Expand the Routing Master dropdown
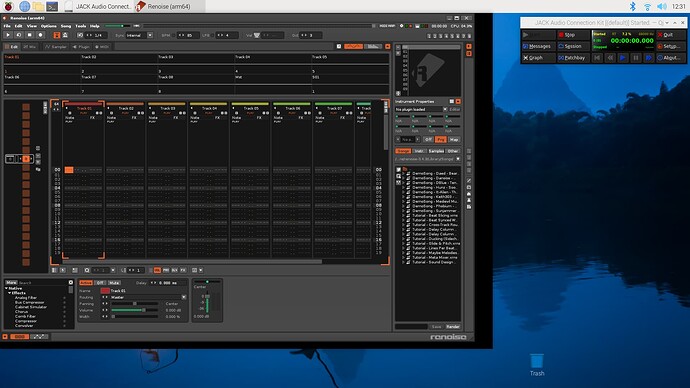This screenshot has height=388, width=690. pos(148,297)
